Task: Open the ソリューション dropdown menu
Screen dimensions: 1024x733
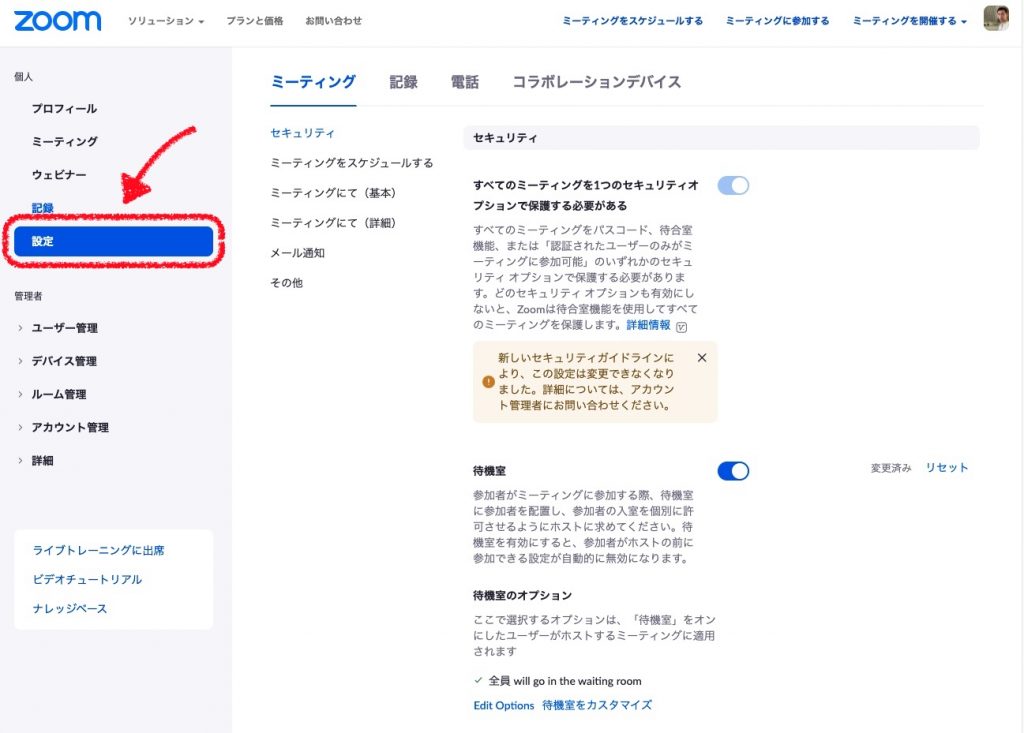Action: pos(166,21)
